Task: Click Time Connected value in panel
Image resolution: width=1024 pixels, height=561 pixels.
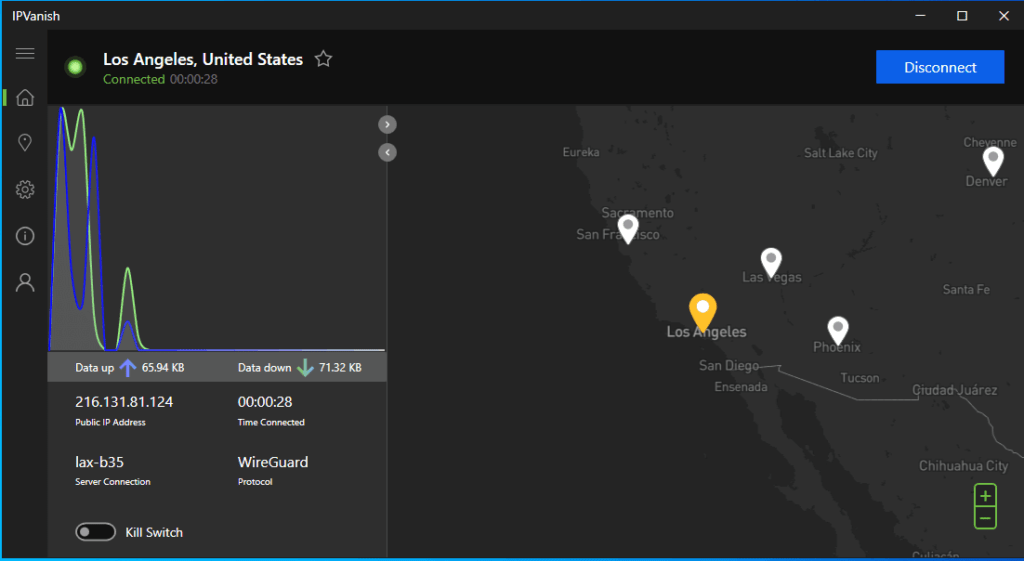Action: 265,402
